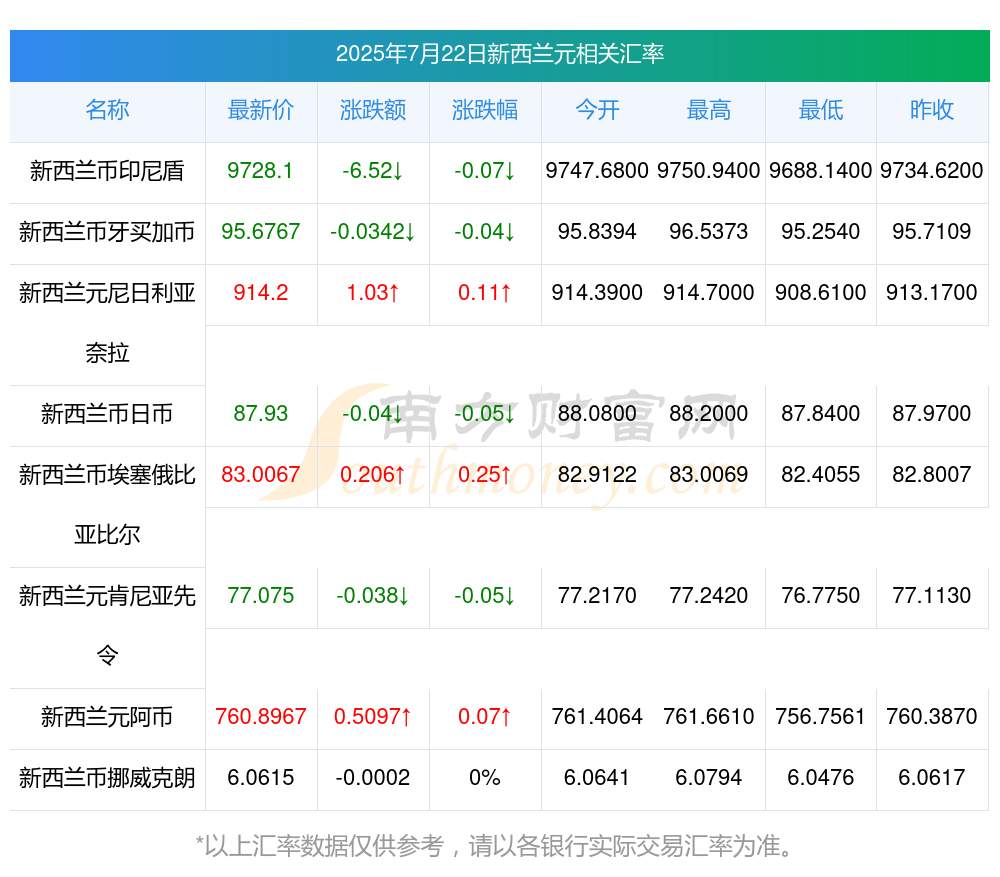Click open value 761.4064

[x=597, y=716]
